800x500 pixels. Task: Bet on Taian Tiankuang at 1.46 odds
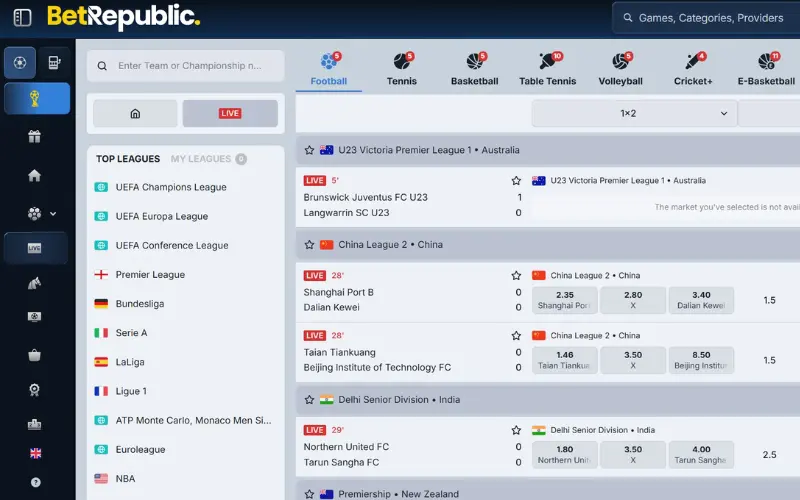coord(565,360)
